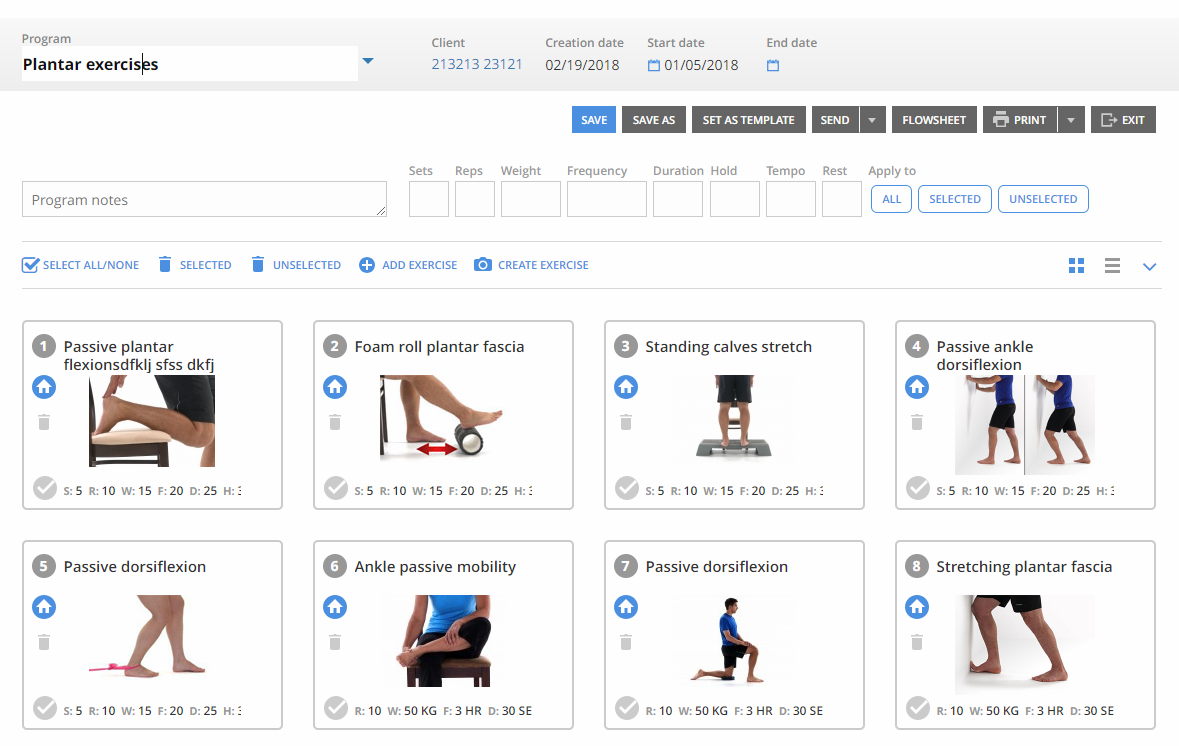Open the FLOWSHEET

(934, 120)
